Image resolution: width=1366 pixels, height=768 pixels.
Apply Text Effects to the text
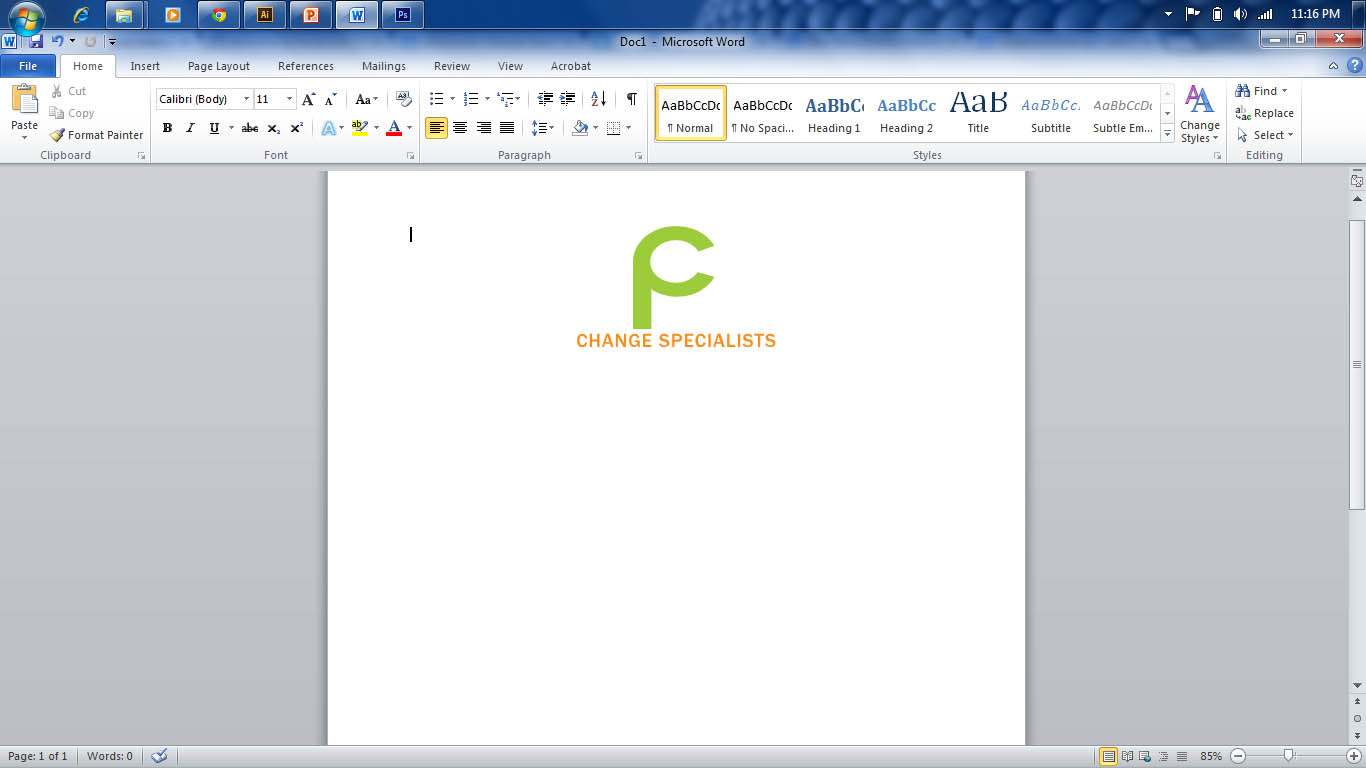pyautogui.click(x=328, y=128)
